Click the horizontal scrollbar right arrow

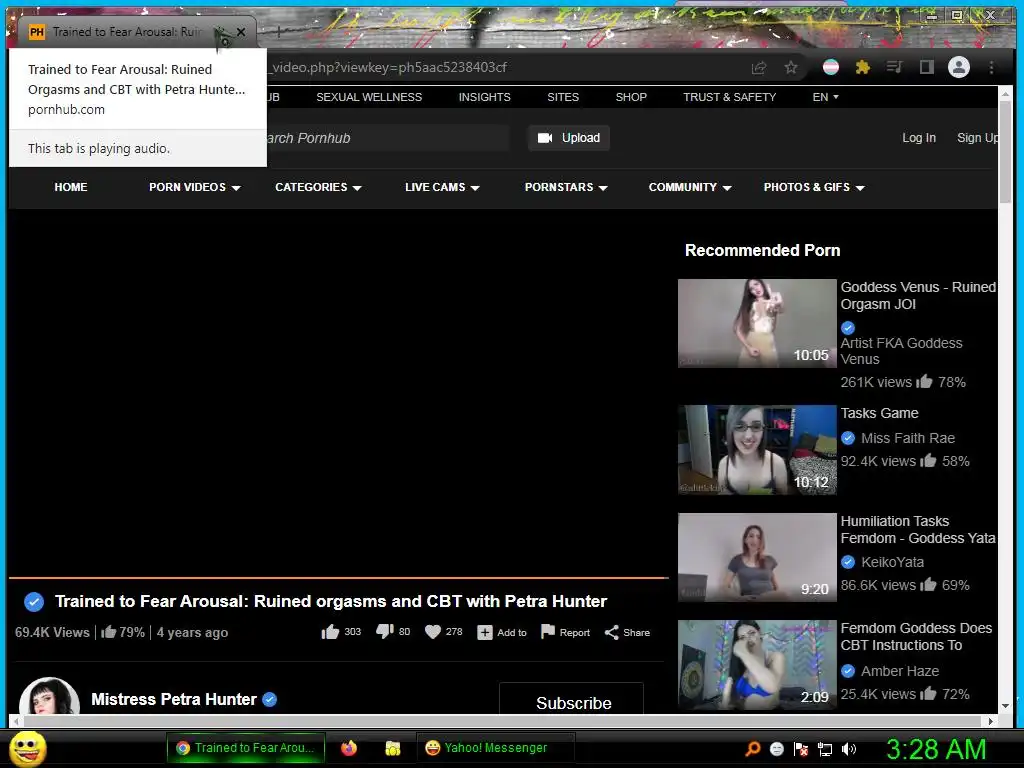tap(991, 721)
